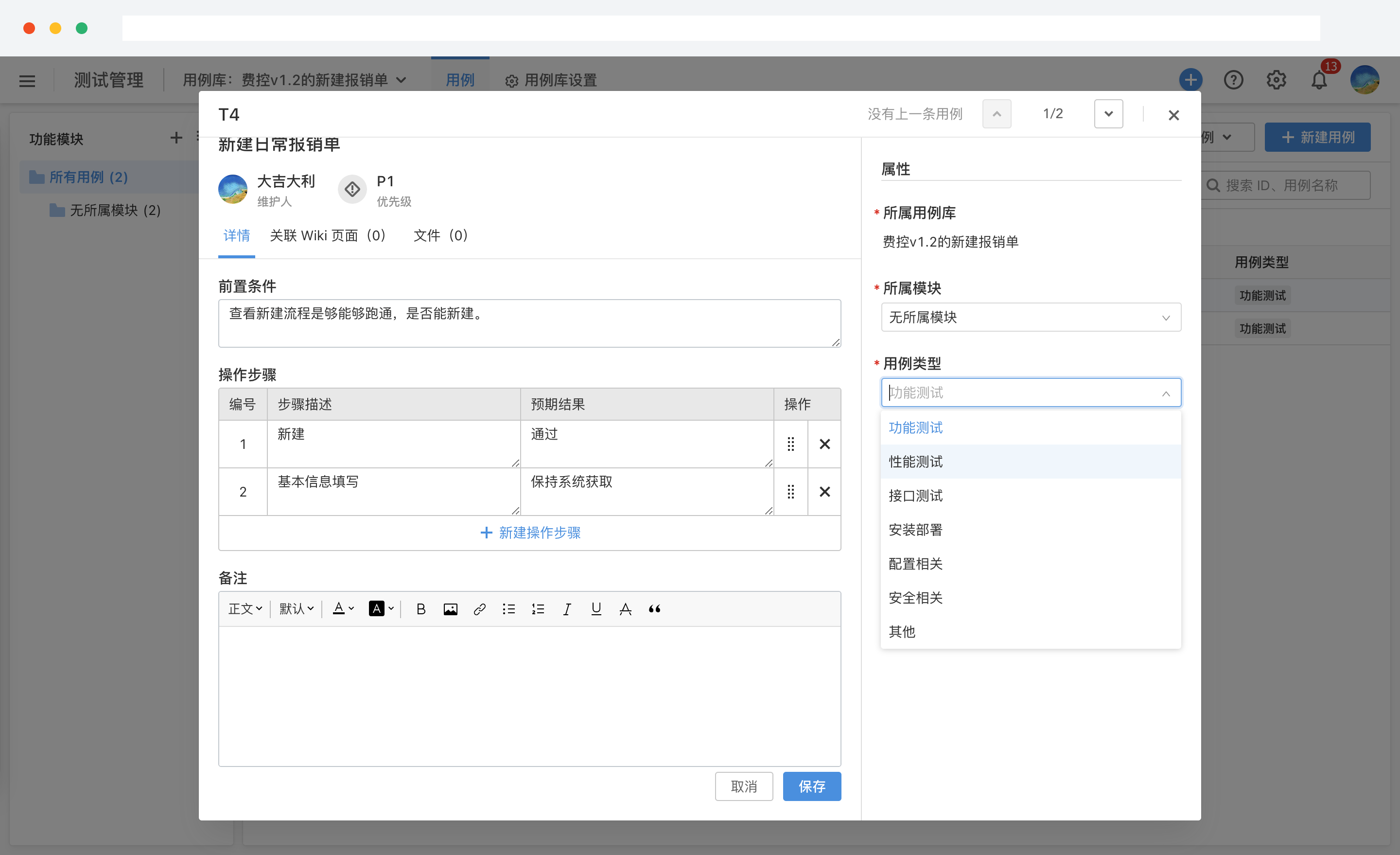Open the 正文 paragraph style dropdown

(245, 608)
